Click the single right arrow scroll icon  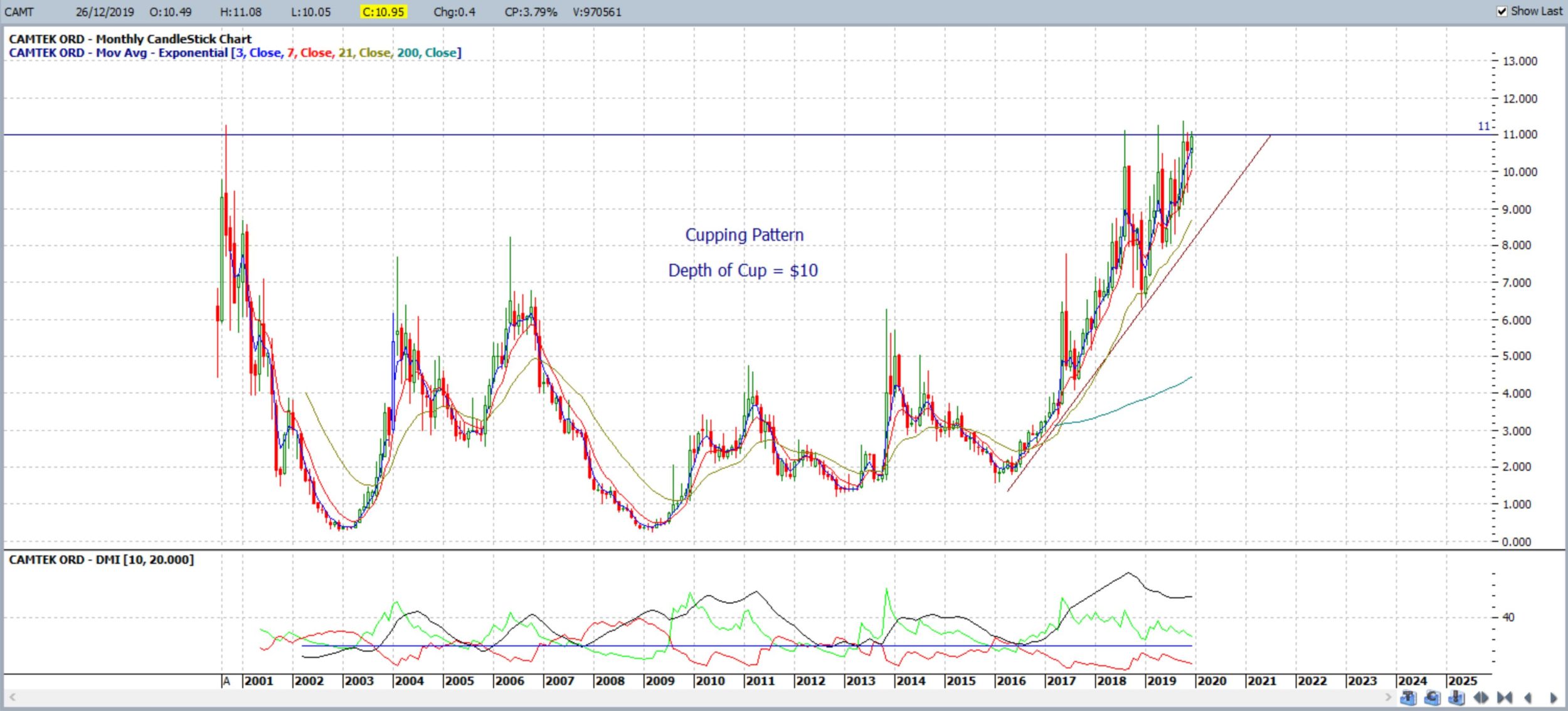(1553, 697)
